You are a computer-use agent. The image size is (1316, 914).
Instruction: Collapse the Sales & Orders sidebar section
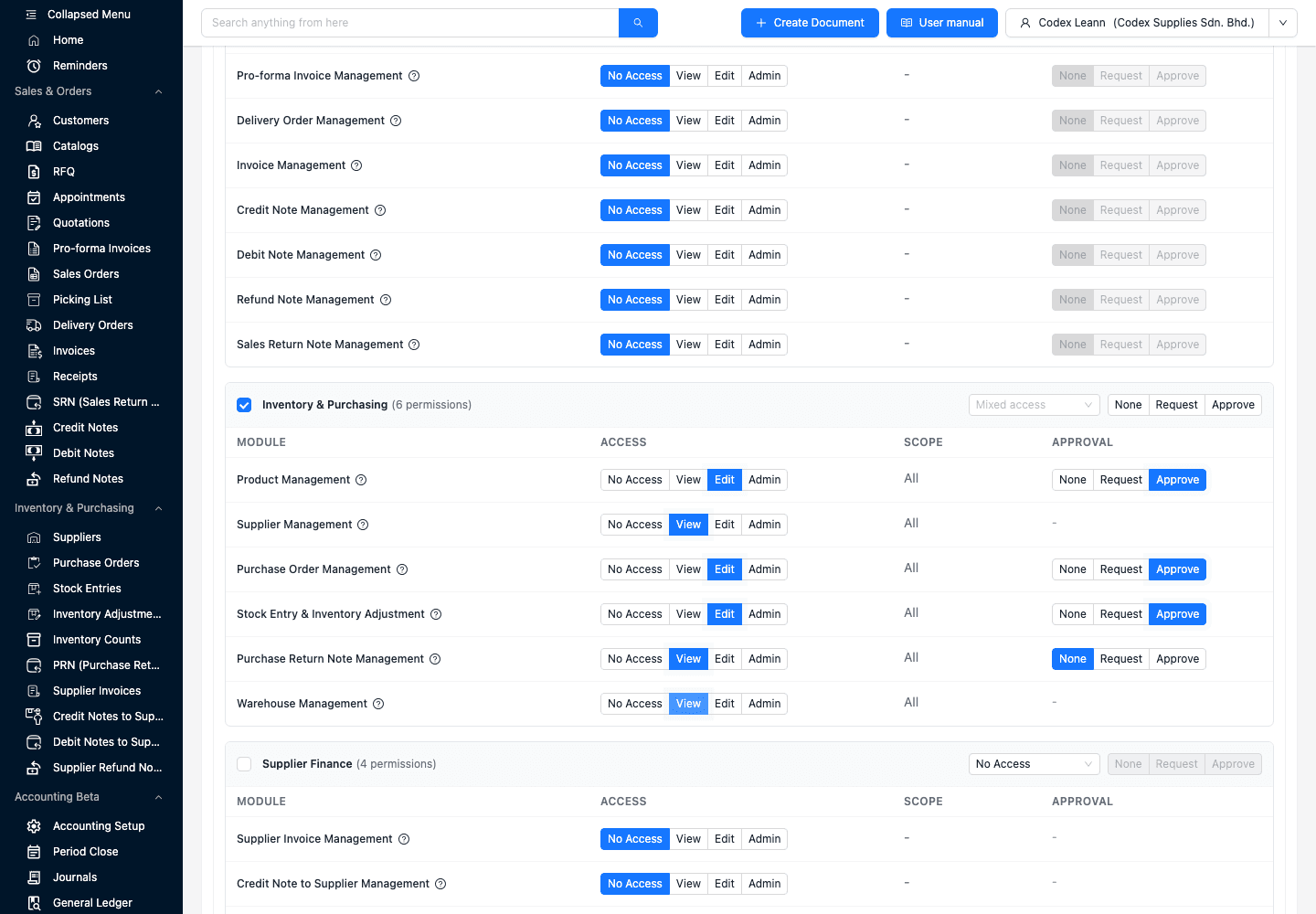point(158,91)
